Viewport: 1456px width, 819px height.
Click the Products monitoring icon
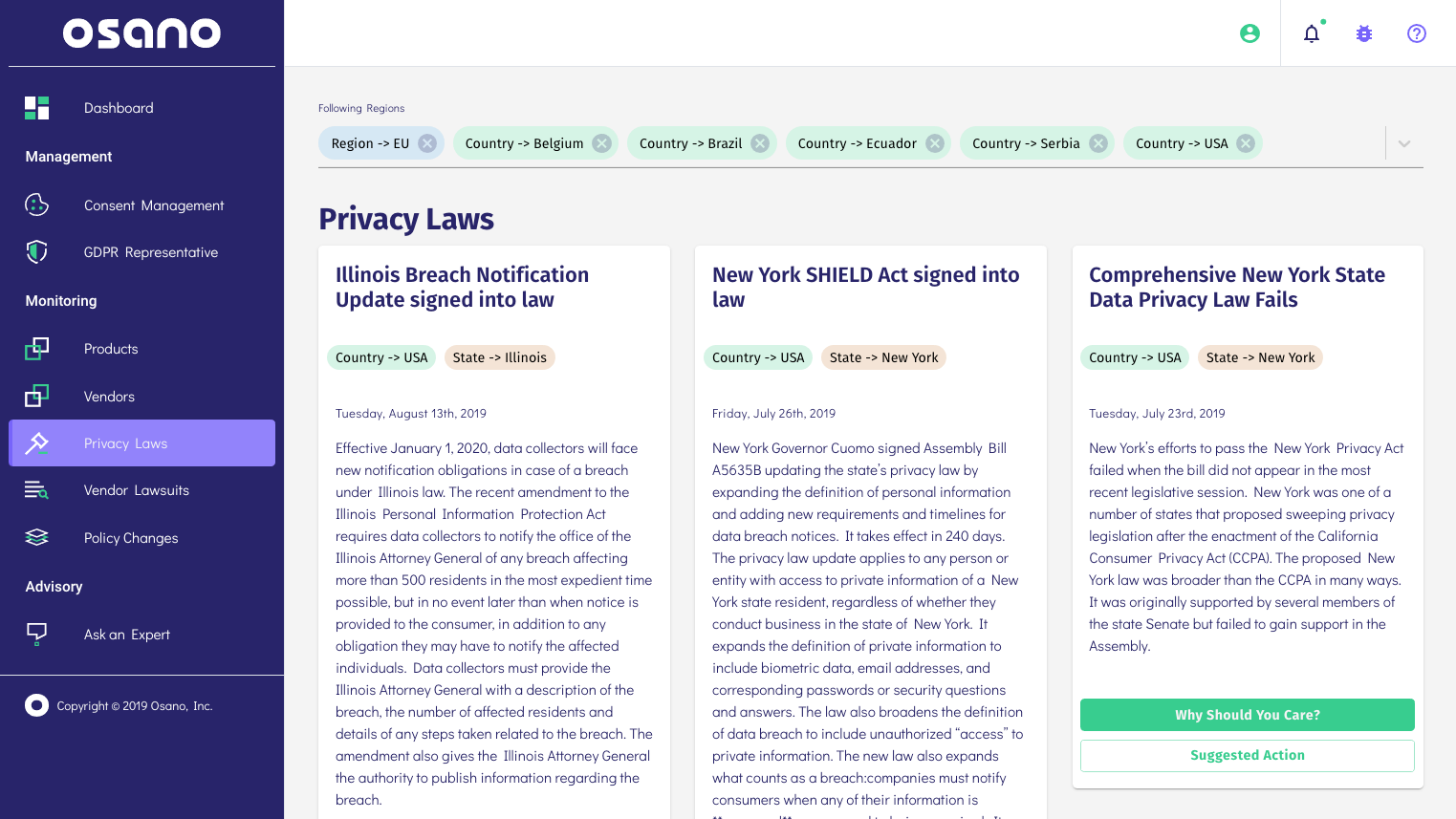coord(36,348)
